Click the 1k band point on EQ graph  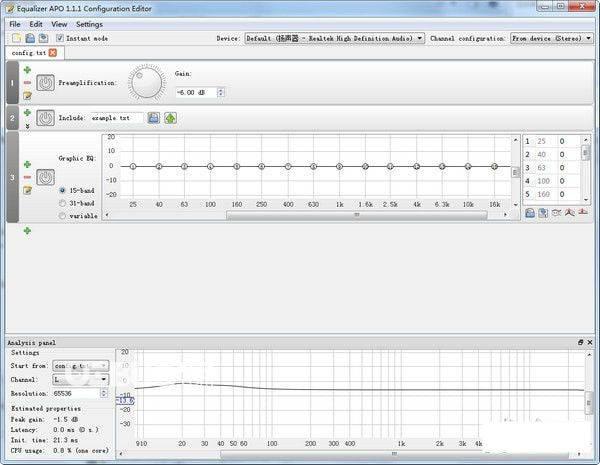[x=339, y=166]
